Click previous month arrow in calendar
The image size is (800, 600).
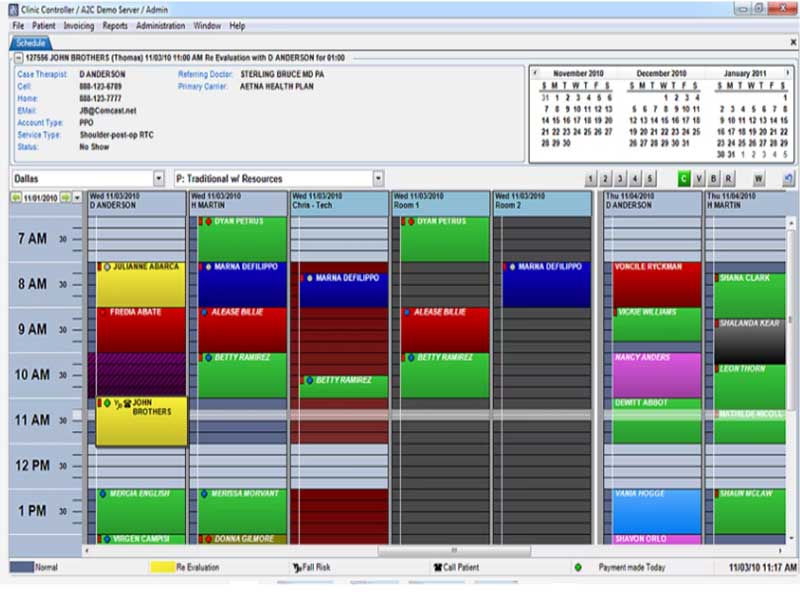537,73
